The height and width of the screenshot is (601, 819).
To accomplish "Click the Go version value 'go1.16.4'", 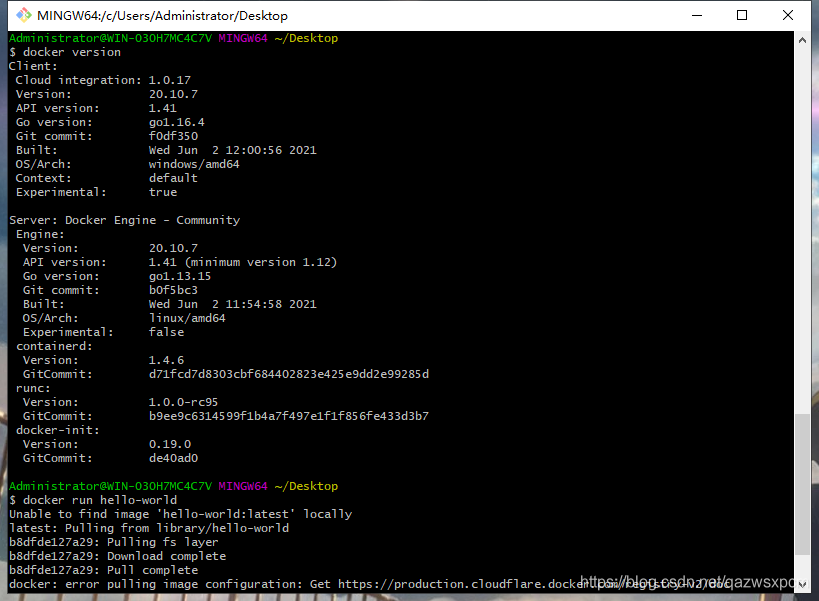I will pos(177,122).
